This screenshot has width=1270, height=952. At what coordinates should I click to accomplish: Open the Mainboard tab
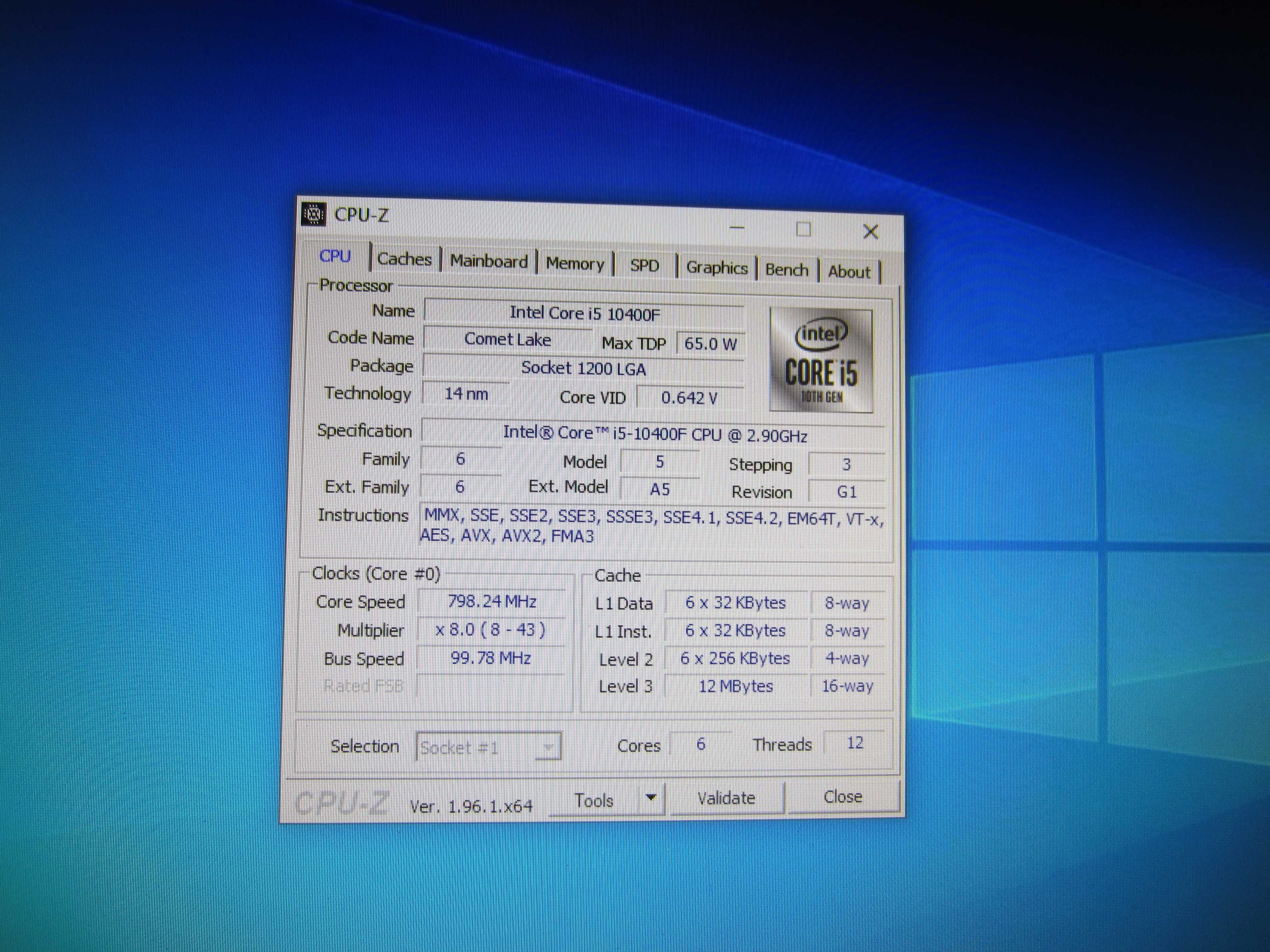[x=489, y=261]
